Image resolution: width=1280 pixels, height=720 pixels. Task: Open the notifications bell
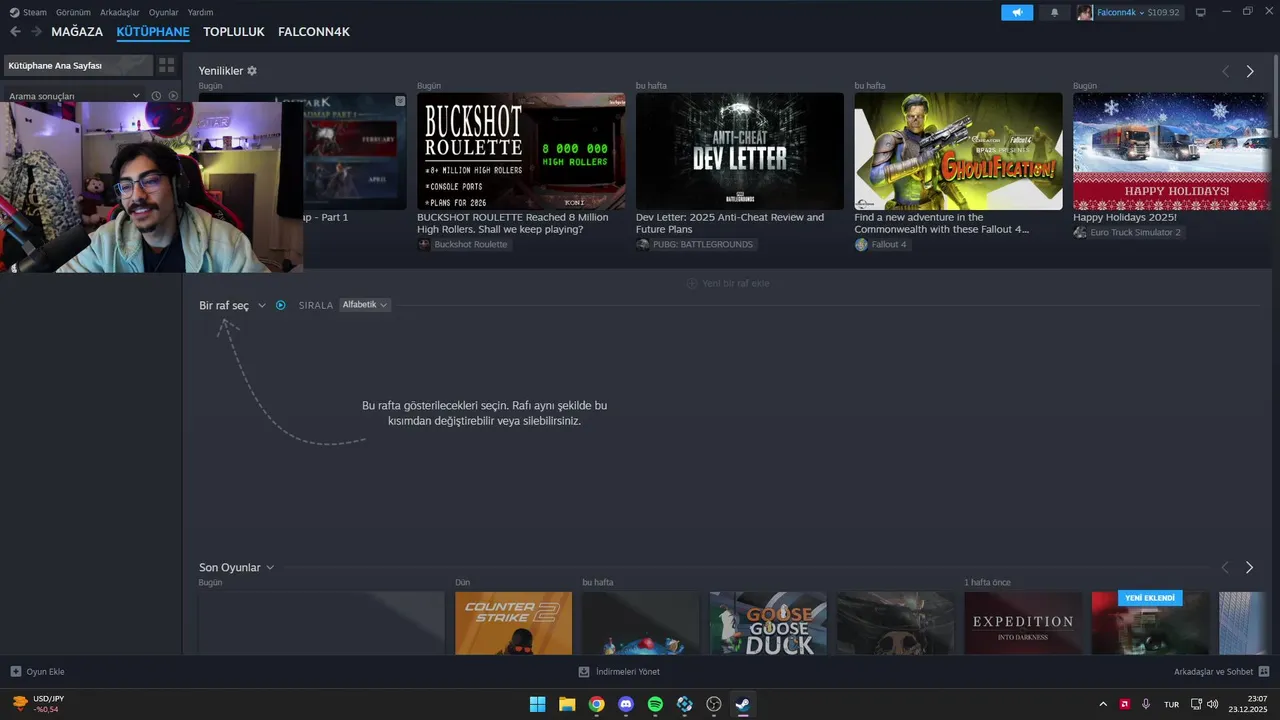[x=1054, y=12]
